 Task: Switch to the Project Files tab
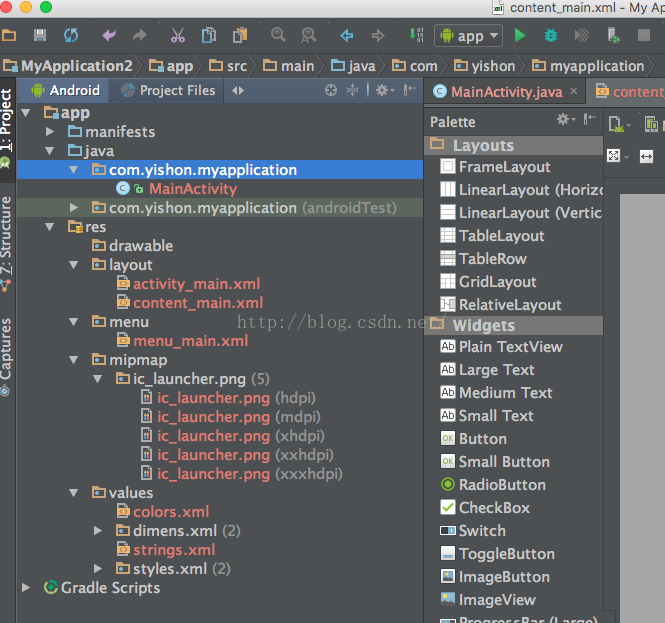(168, 90)
